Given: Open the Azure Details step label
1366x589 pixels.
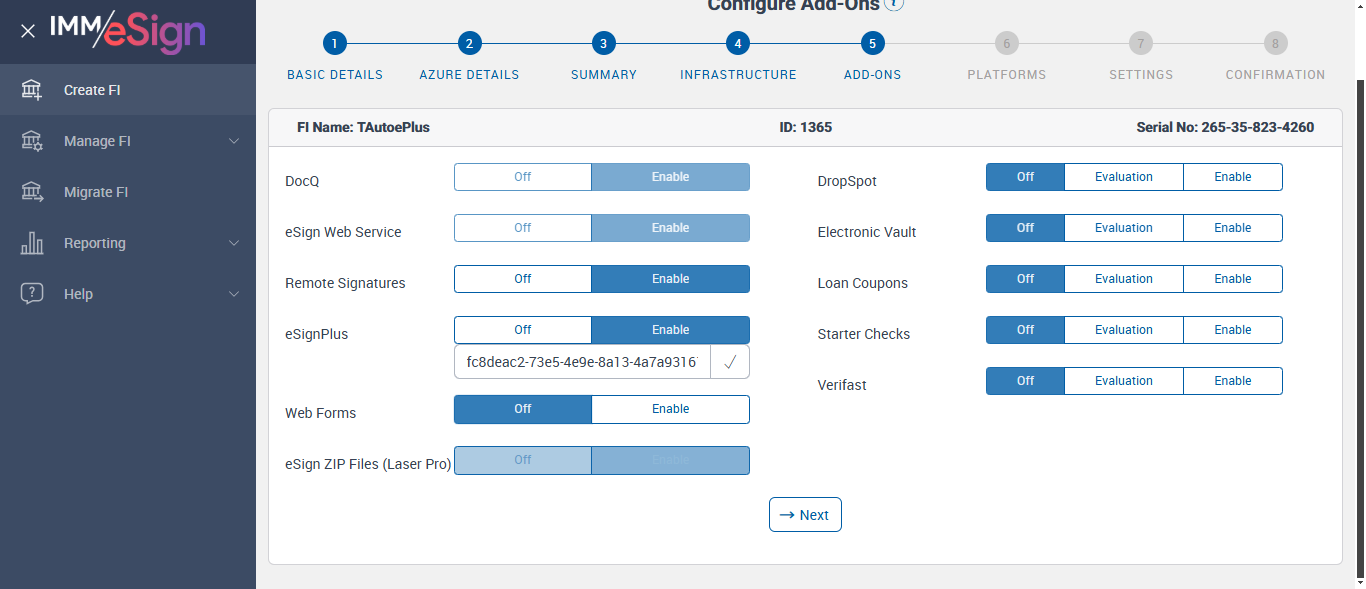Looking at the screenshot, I should tap(469, 75).
